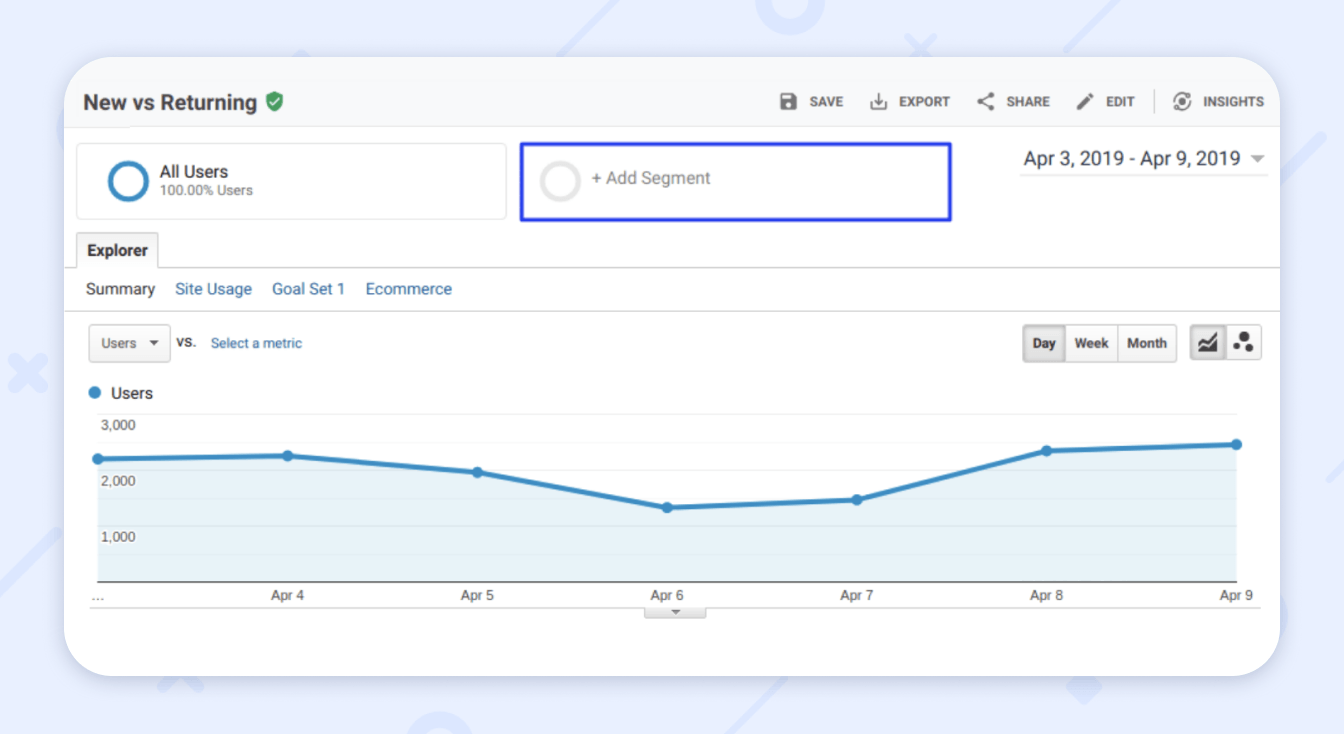Viewport: 1344px width, 734px height.
Task: Click the Save report icon
Action: pyautogui.click(x=787, y=101)
